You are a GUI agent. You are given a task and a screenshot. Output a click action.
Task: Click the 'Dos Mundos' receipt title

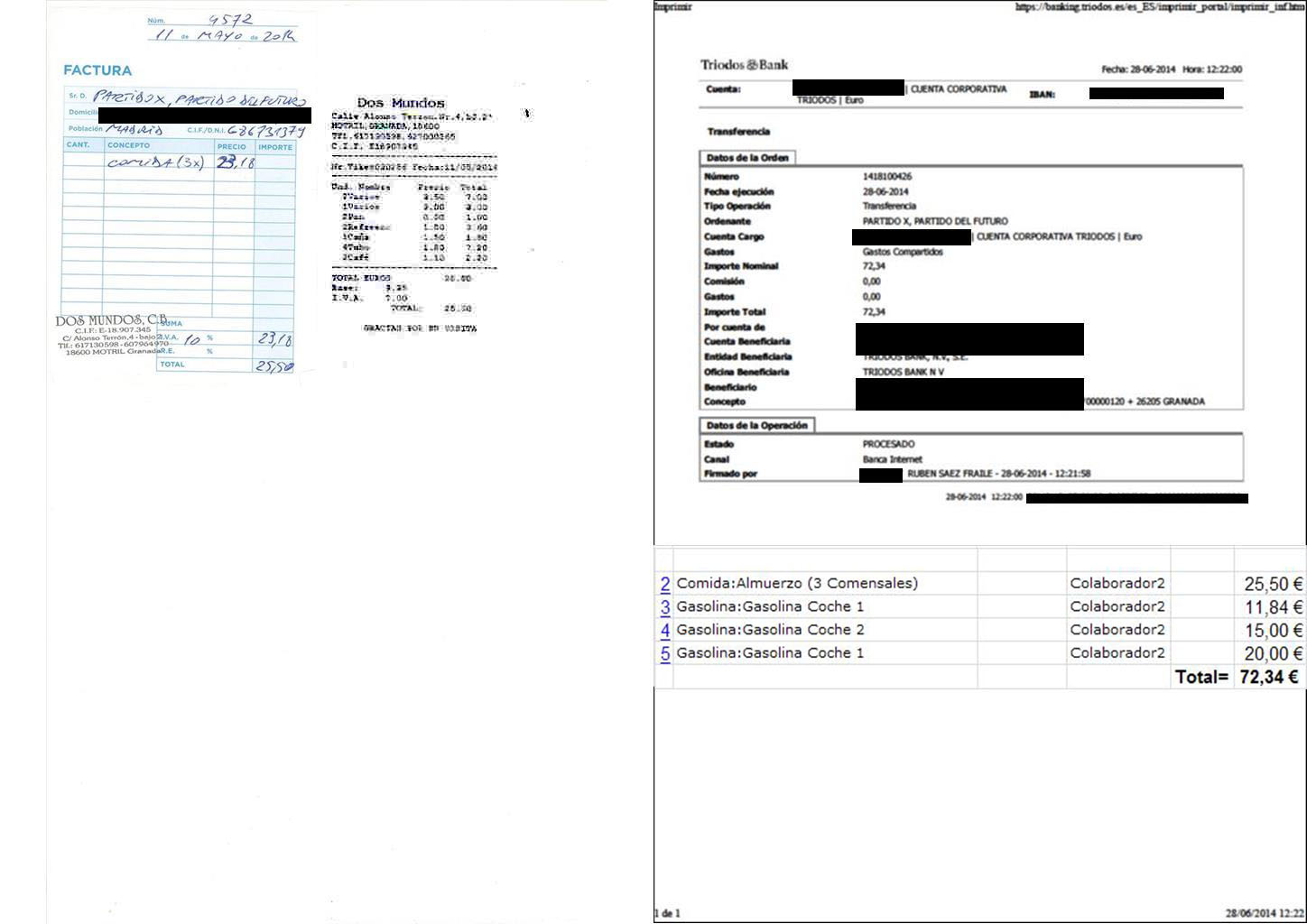point(401,103)
